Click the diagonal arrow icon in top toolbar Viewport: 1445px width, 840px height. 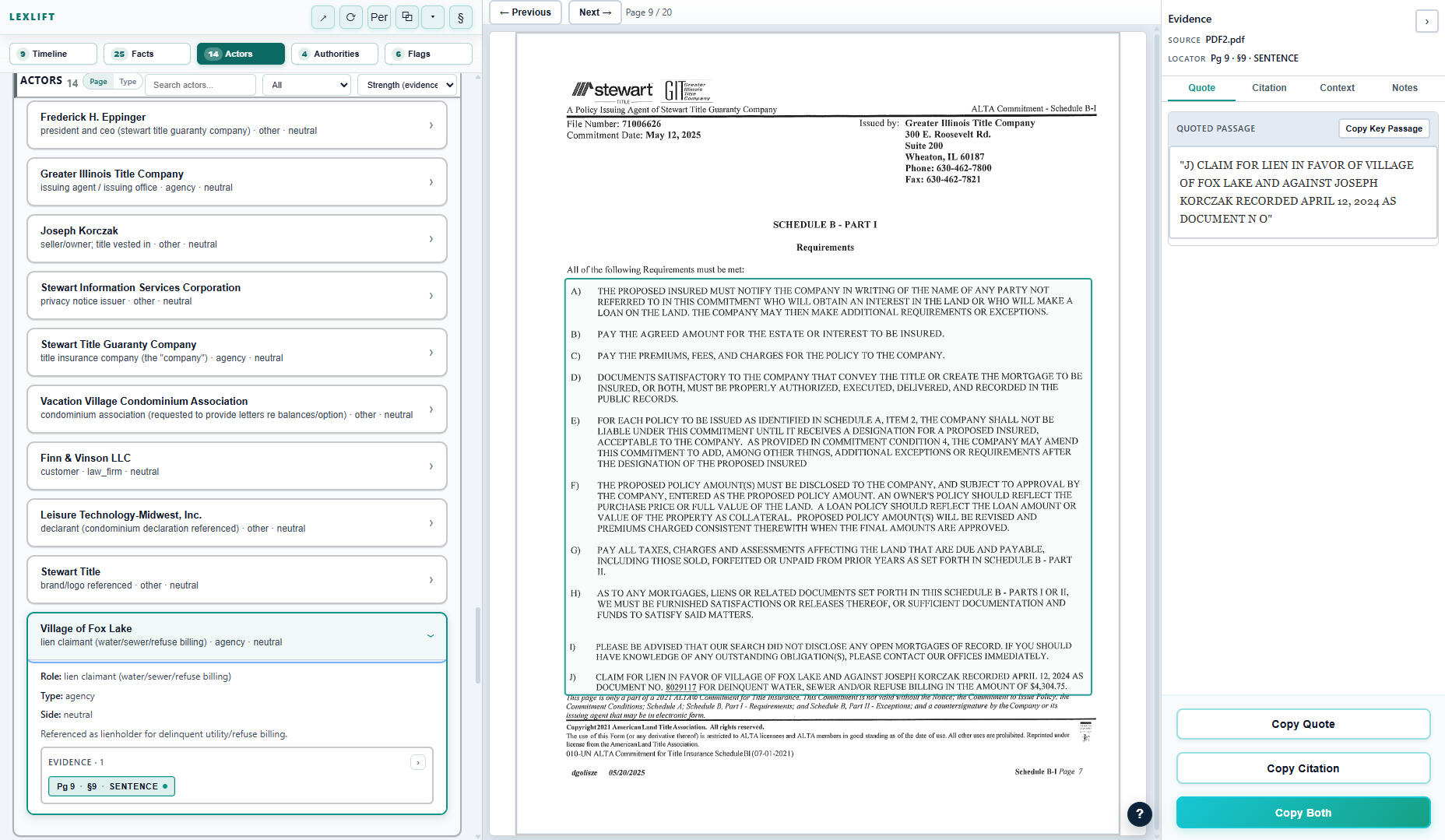[x=323, y=17]
